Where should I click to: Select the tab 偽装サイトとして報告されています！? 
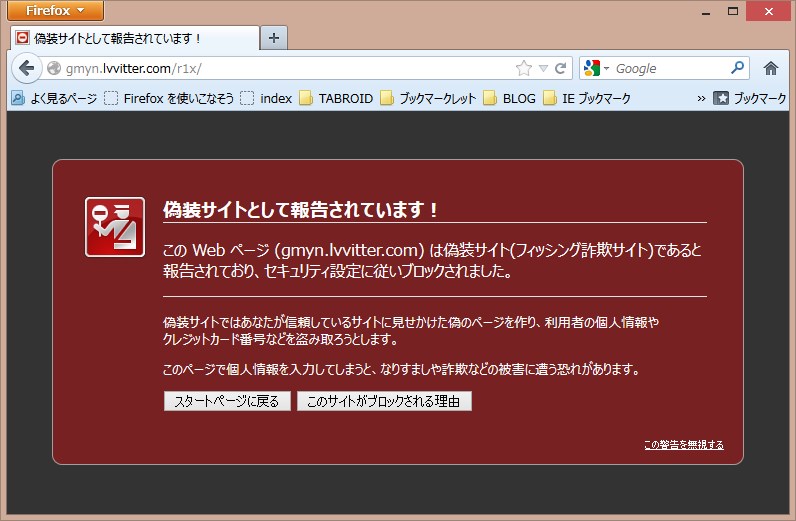click(x=135, y=38)
